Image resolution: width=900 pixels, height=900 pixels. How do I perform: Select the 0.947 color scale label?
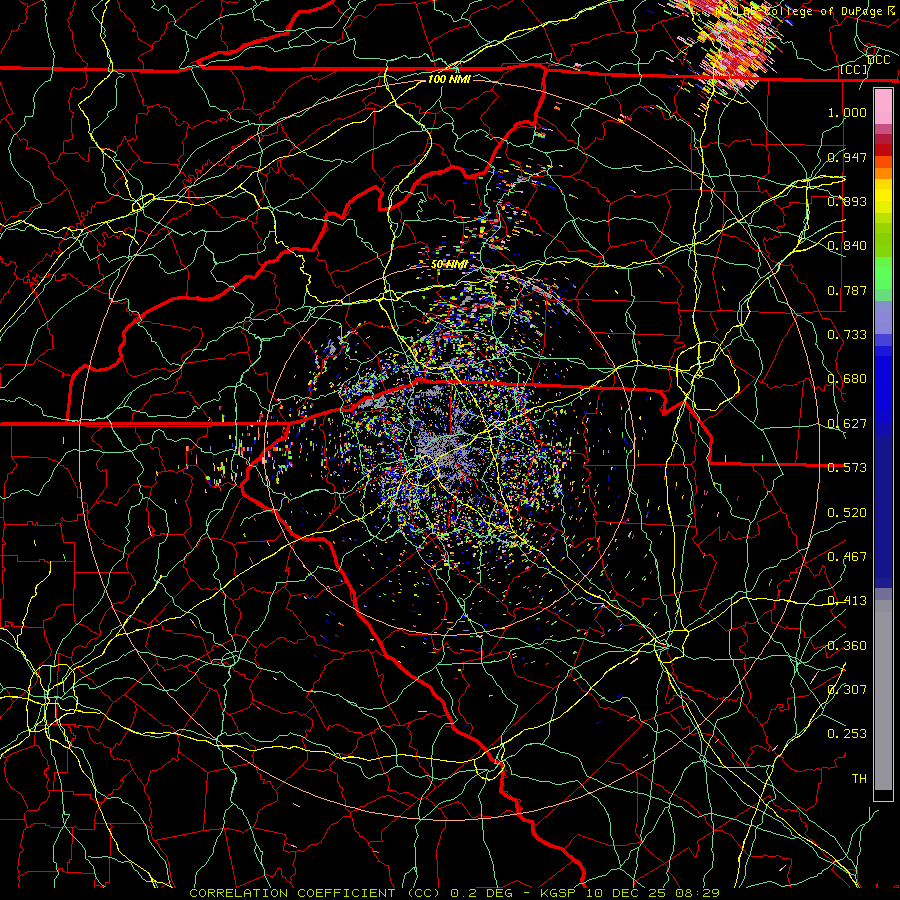point(847,157)
